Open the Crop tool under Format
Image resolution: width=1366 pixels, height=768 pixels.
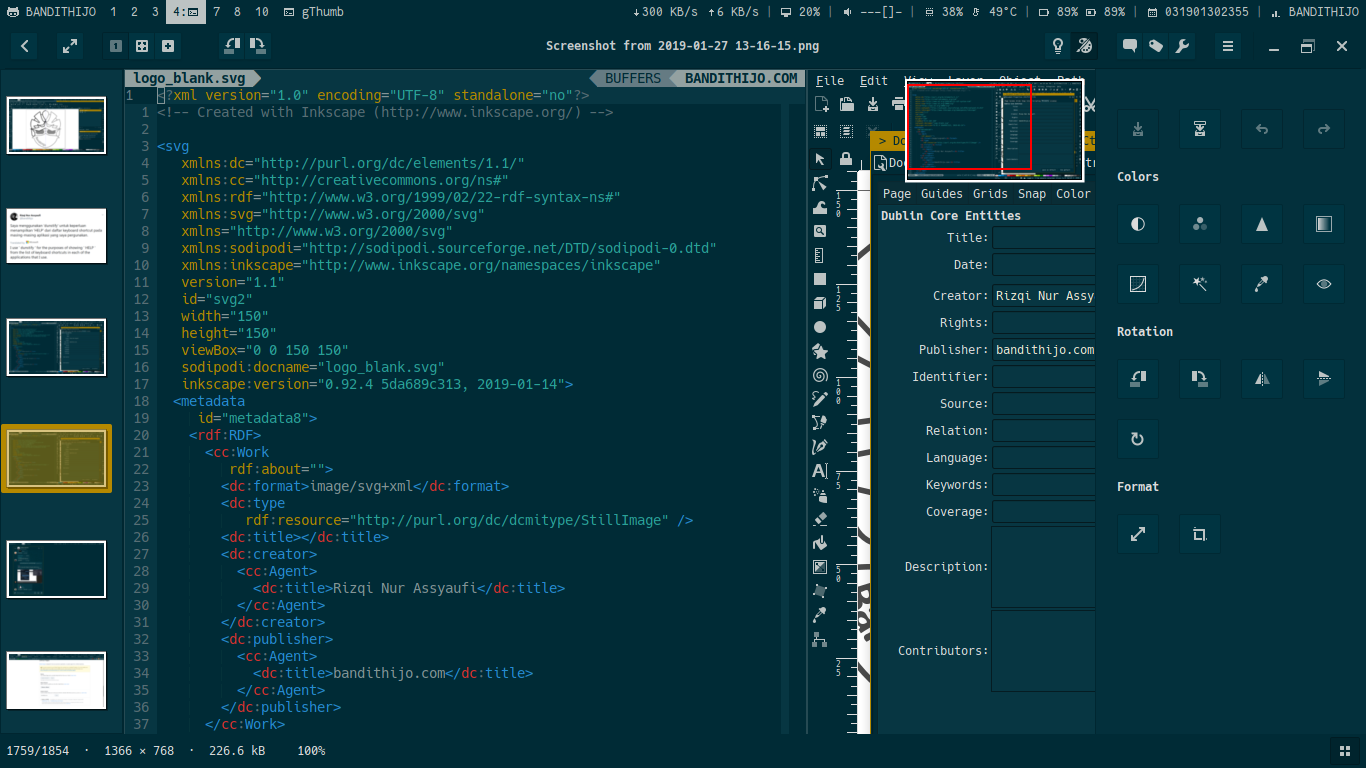click(x=1200, y=534)
